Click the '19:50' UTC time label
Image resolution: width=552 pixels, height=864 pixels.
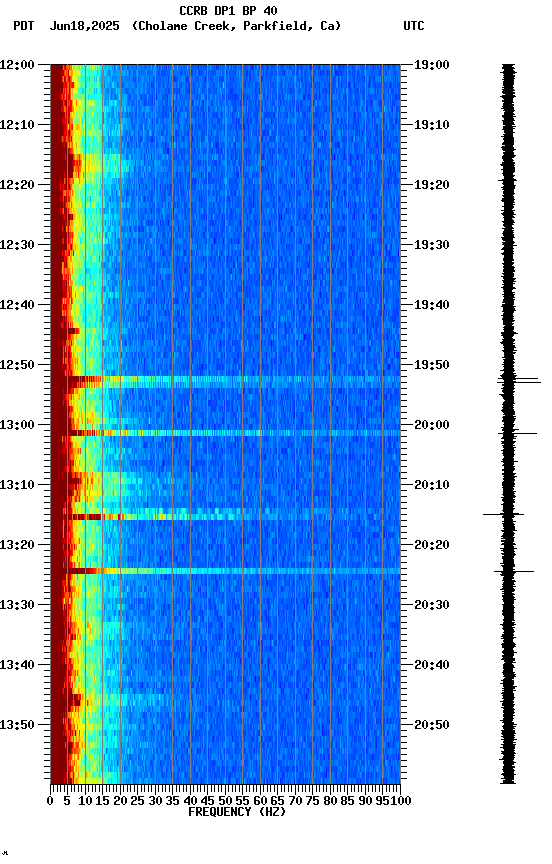[432, 365]
